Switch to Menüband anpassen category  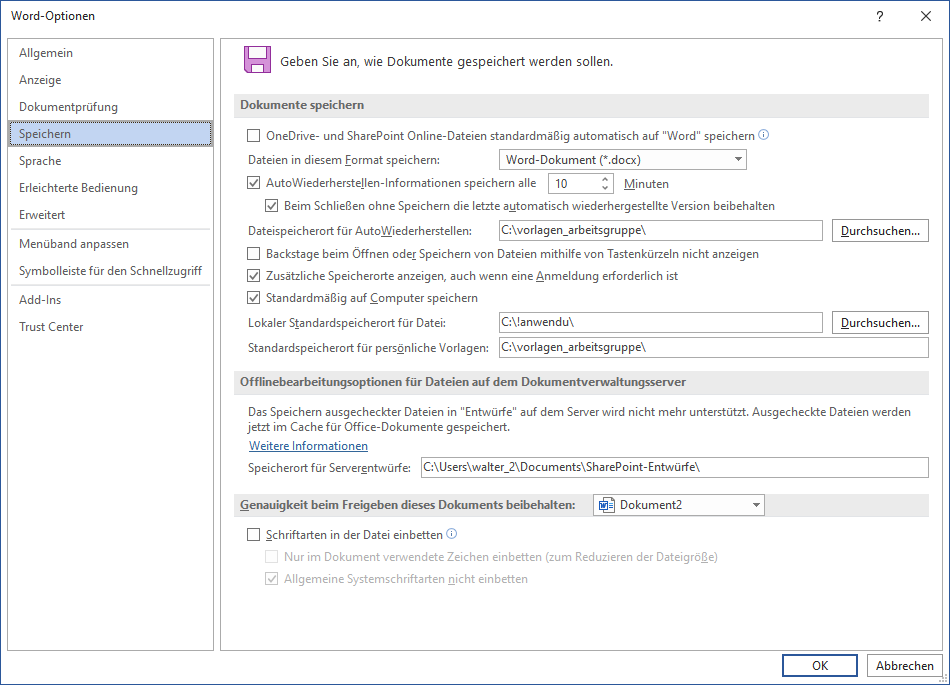point(74,244)
